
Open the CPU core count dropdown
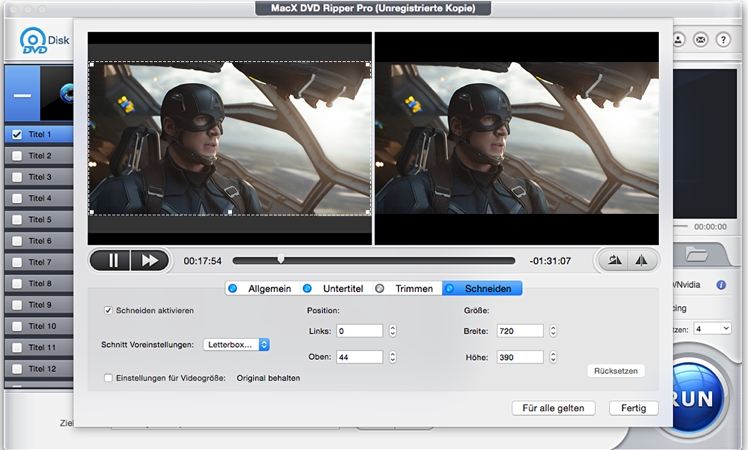(712, 328)
